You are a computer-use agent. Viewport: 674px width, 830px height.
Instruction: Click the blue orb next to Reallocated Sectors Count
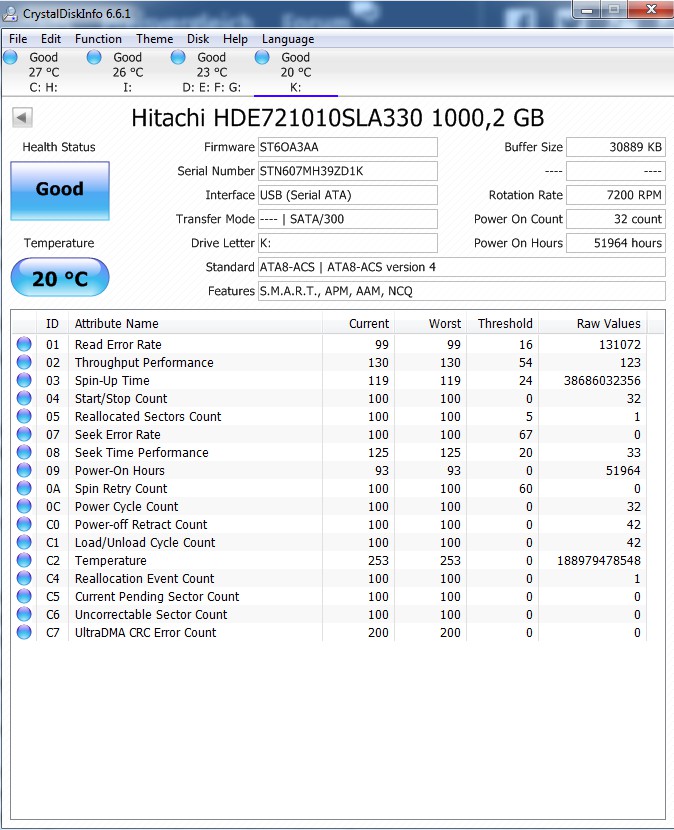24,416
